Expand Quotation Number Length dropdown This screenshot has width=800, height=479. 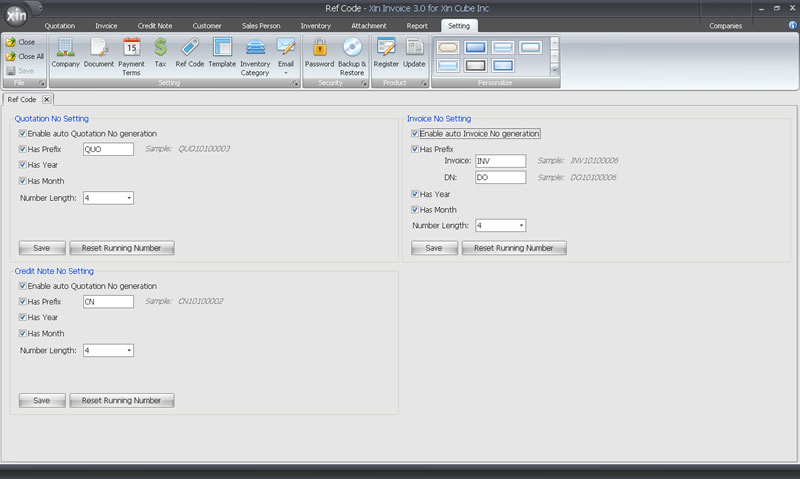129,198
